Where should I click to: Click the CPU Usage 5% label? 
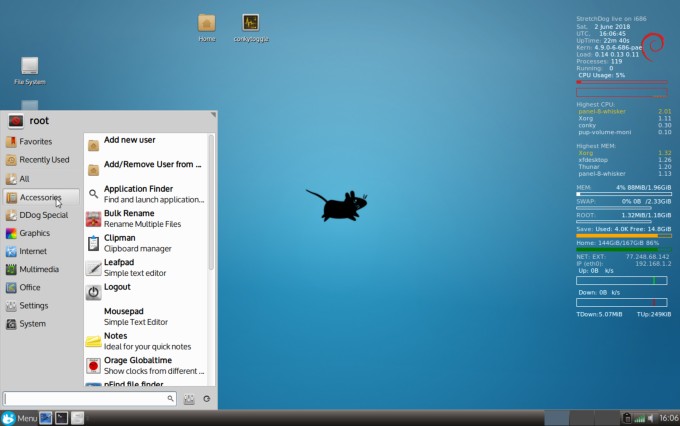[x=602, y=75]
